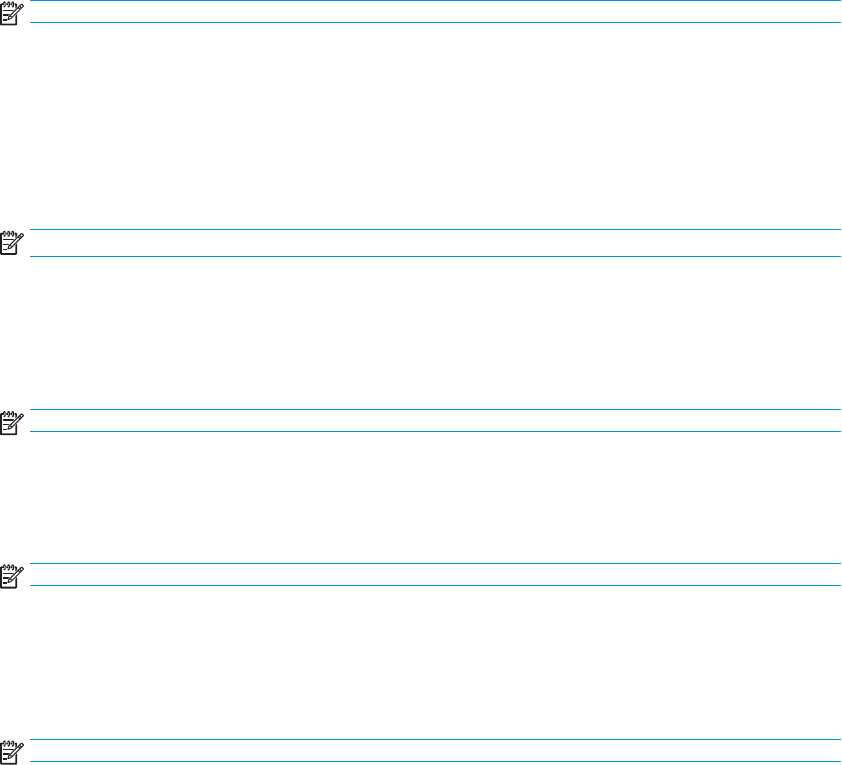Select the fourth notepad note icon
This screenshot has height=765, width=842.
(x=12, y=577)
